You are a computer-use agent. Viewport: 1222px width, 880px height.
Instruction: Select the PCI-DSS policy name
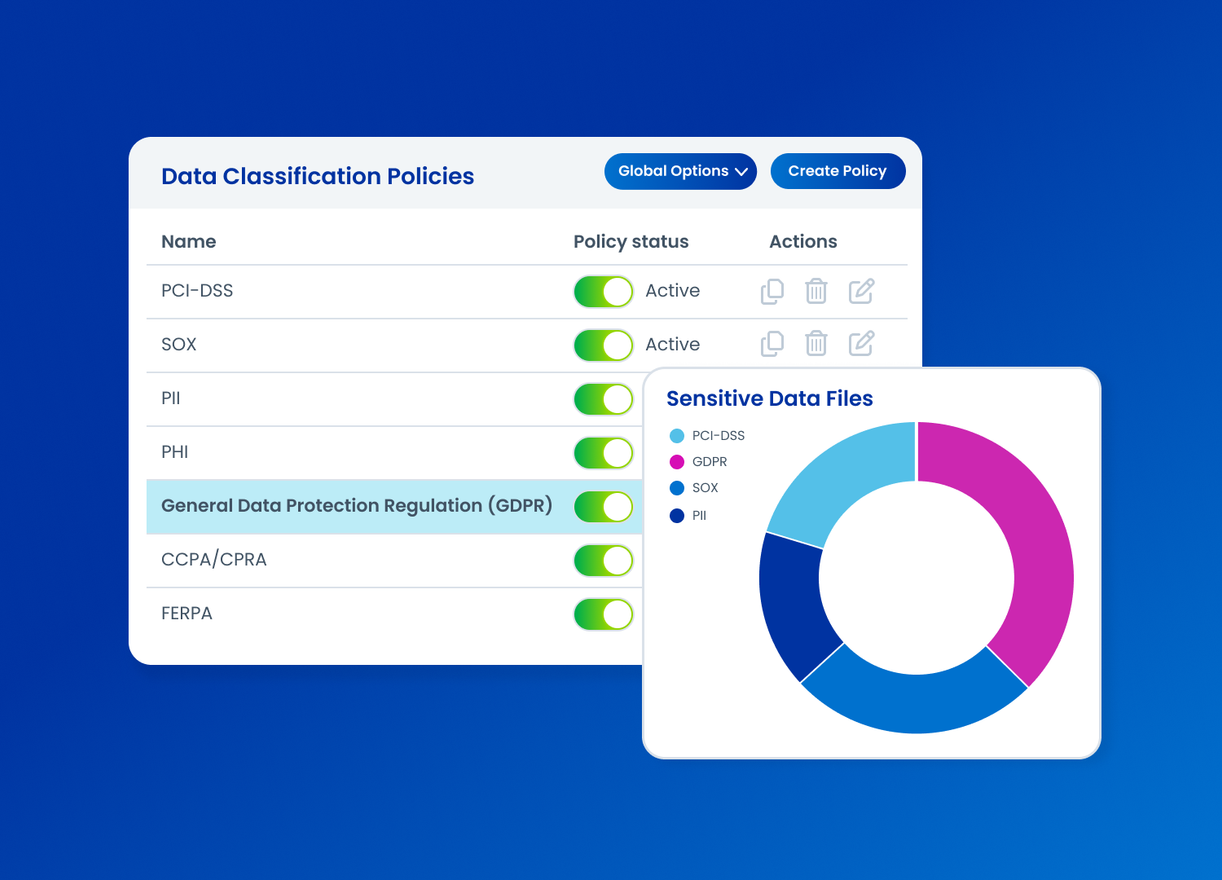[x=197, y=291]
